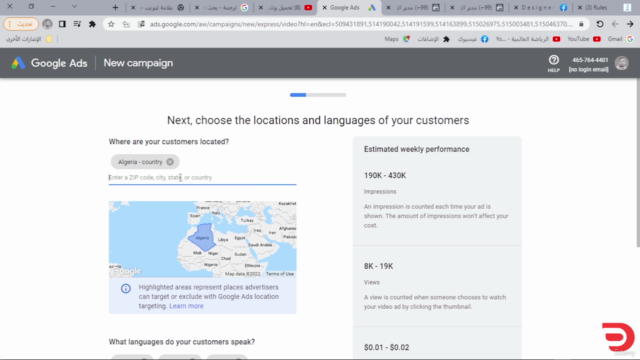Open a new browser tab

[x=116, y=7]
